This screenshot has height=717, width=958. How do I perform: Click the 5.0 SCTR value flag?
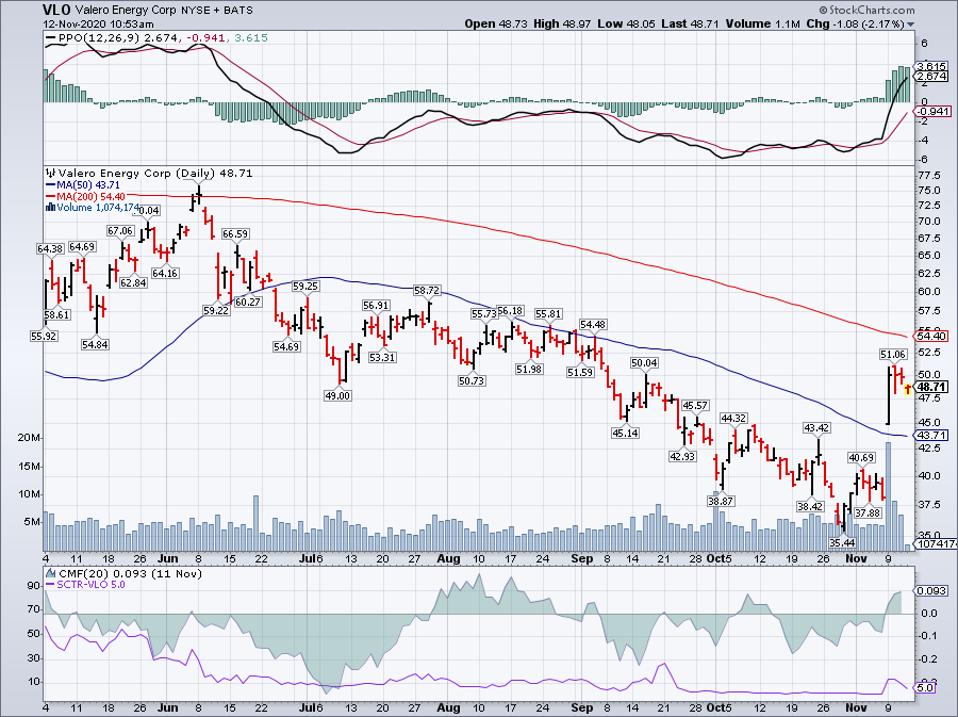click(x=925, y=688)
